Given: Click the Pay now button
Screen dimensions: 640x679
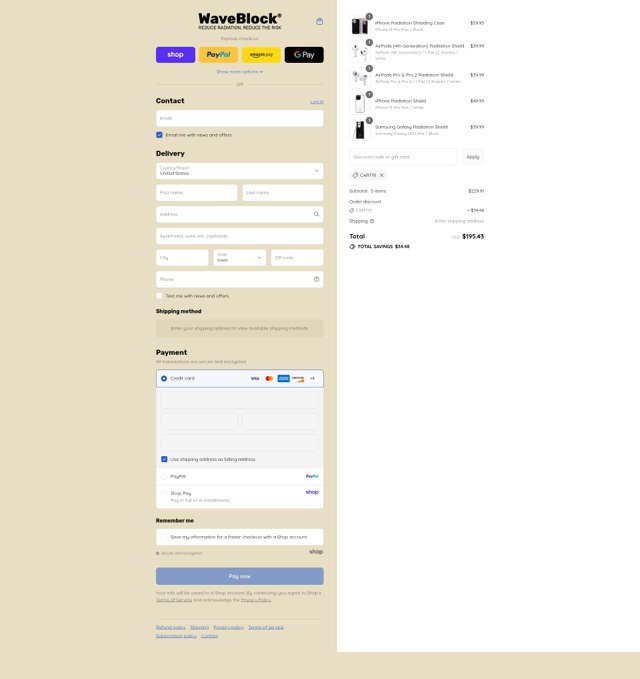Looking at the screenshot, I should click(x=239, y=576).
